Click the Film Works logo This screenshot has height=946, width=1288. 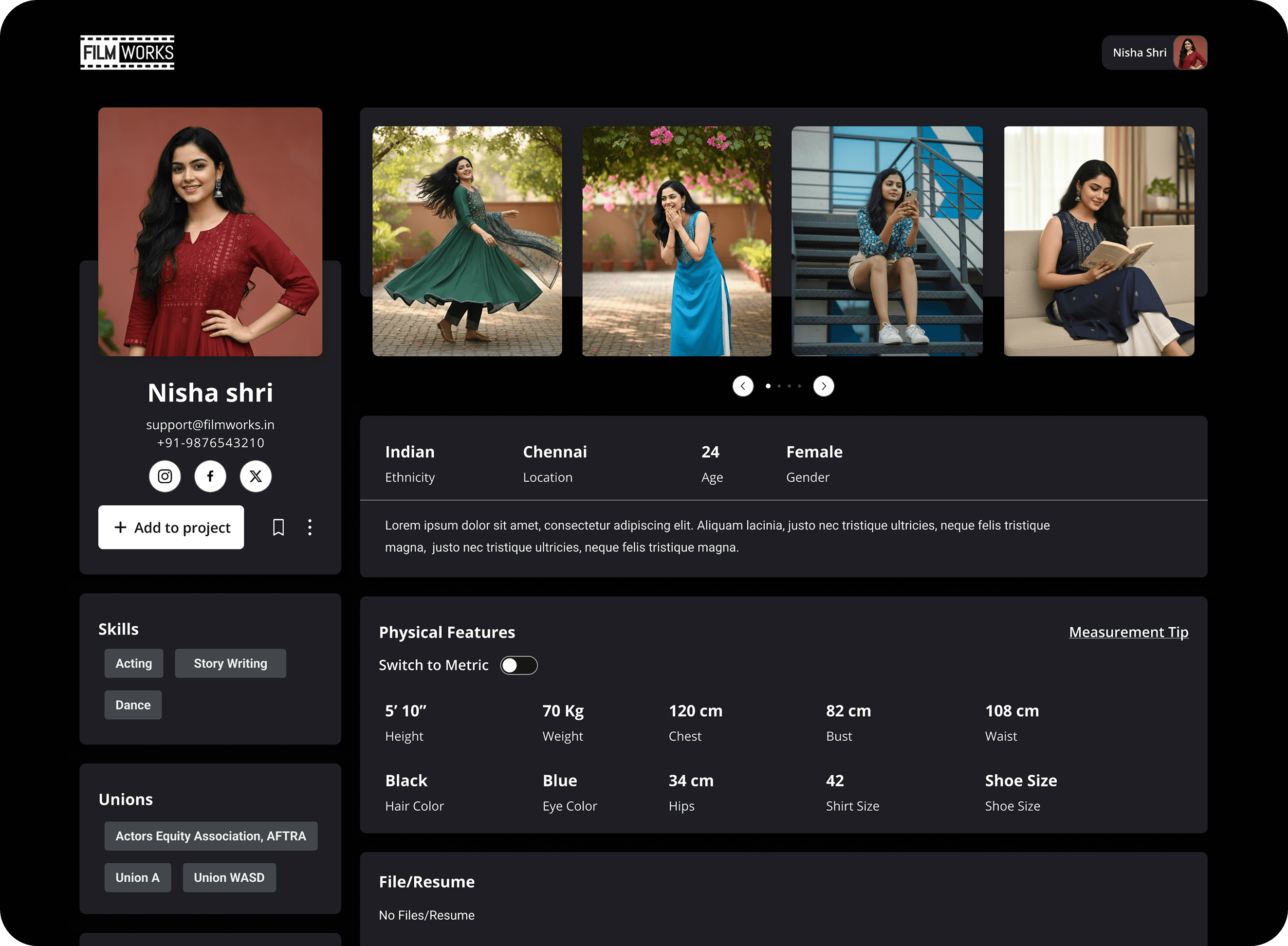pyautogui.click(x=127, y=53)
